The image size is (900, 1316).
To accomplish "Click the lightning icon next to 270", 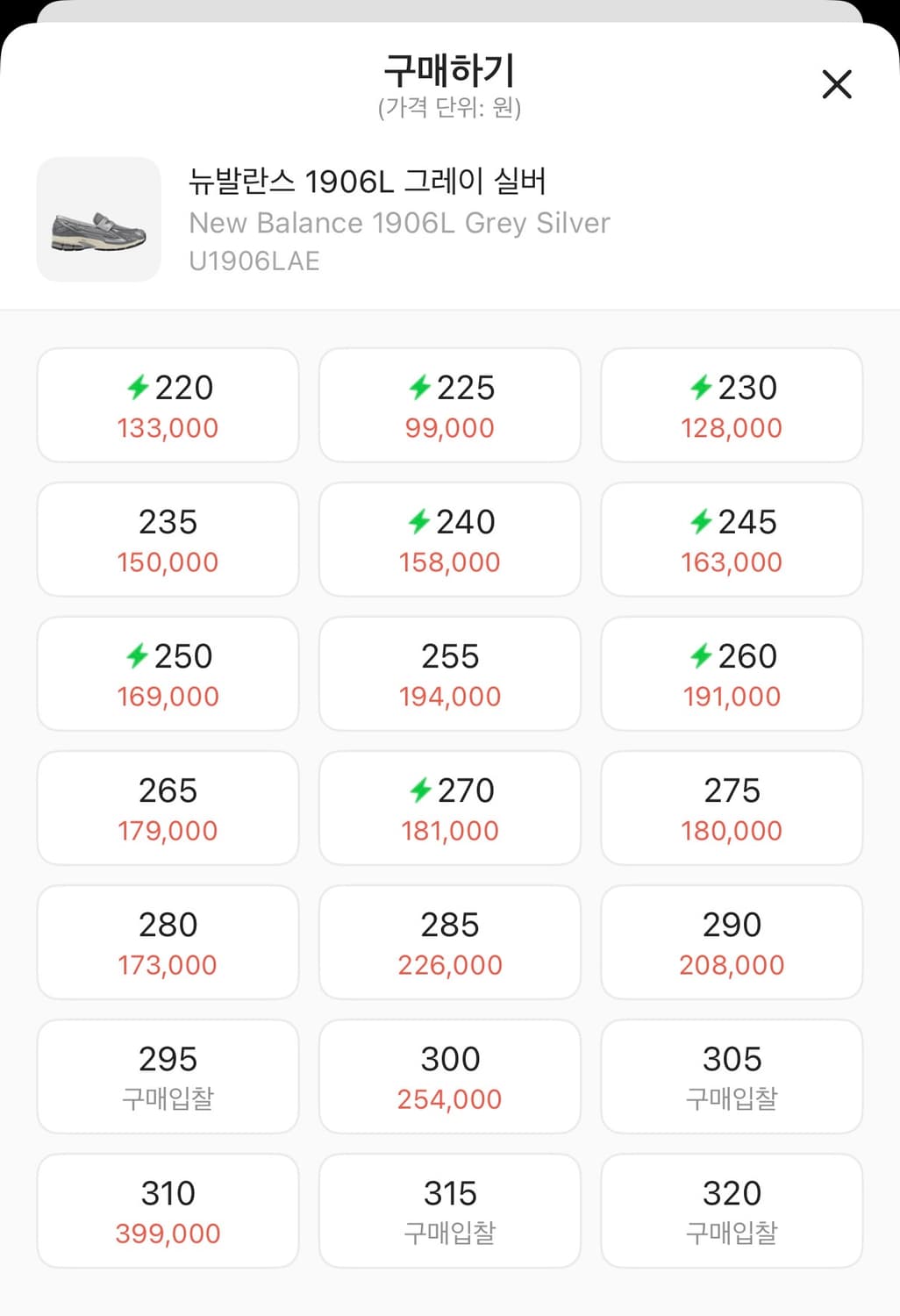I will (421, 790).
